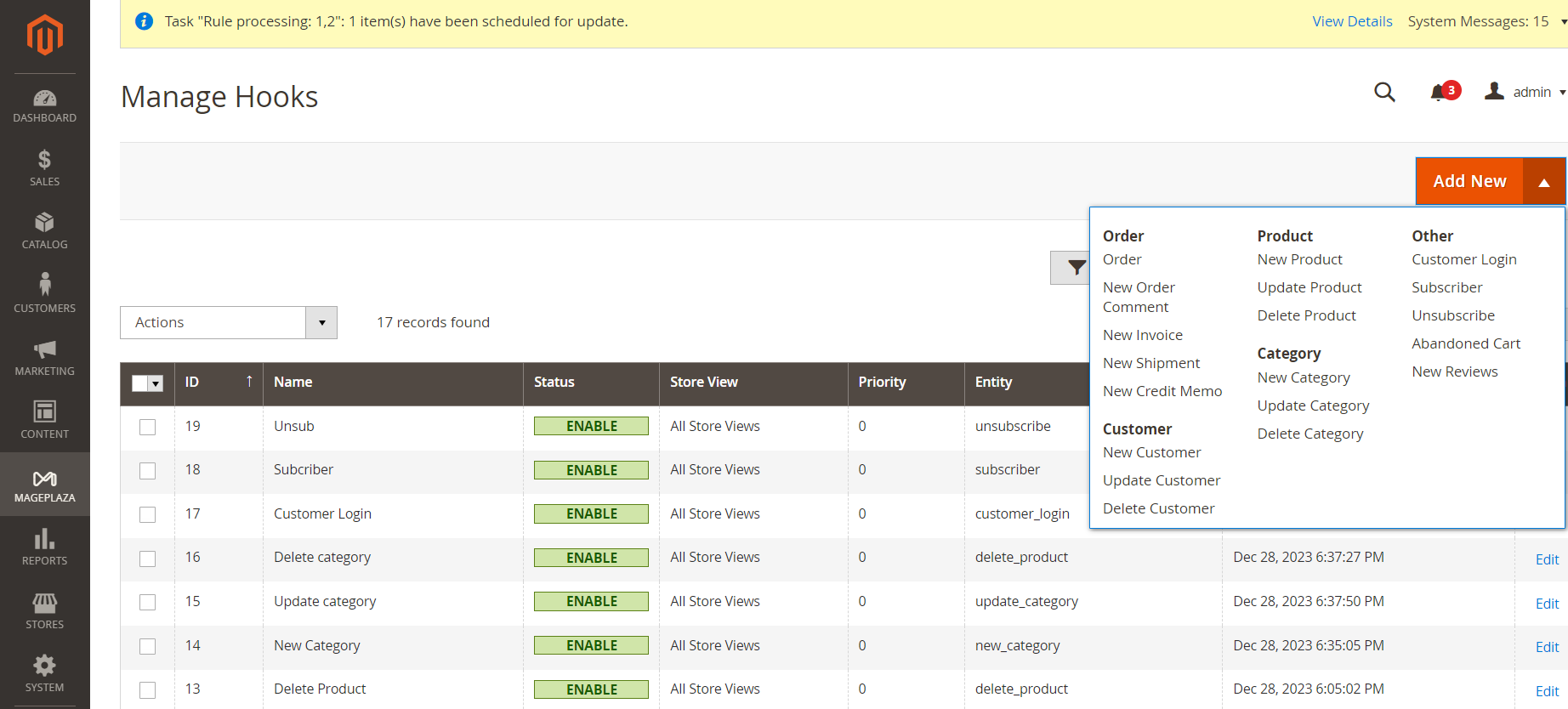The width and height of the screenshot is (1568, 709).
Task: Open the Catalog sidebar section
Action: (x=44, y=231)
